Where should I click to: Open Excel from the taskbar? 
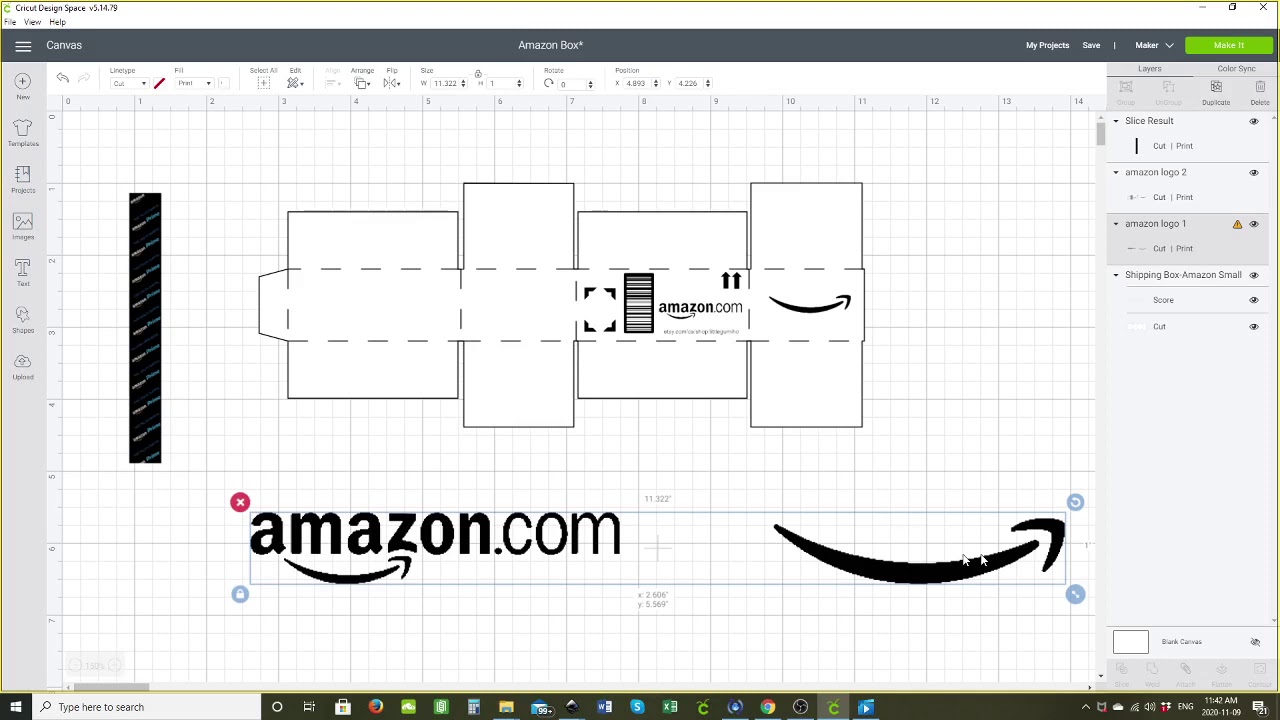click(x=670, y=707)
